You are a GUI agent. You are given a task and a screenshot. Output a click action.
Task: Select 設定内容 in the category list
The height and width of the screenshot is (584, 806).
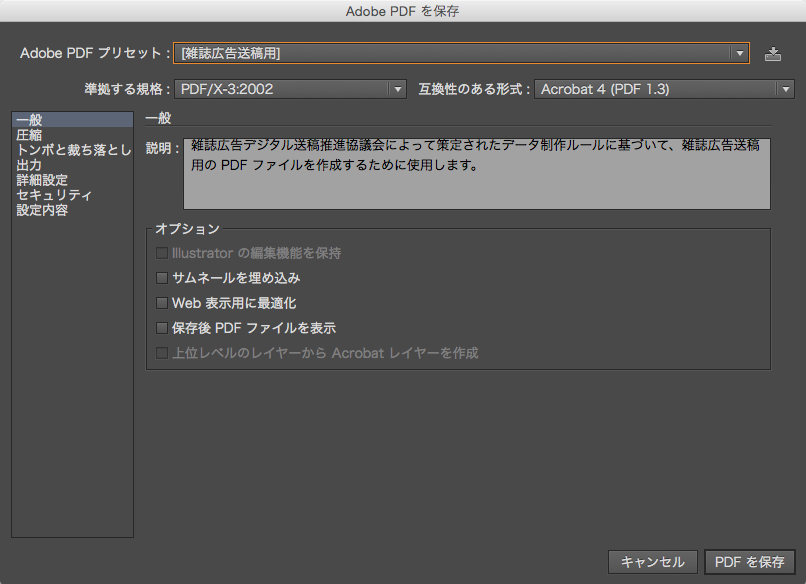[72, 210]
